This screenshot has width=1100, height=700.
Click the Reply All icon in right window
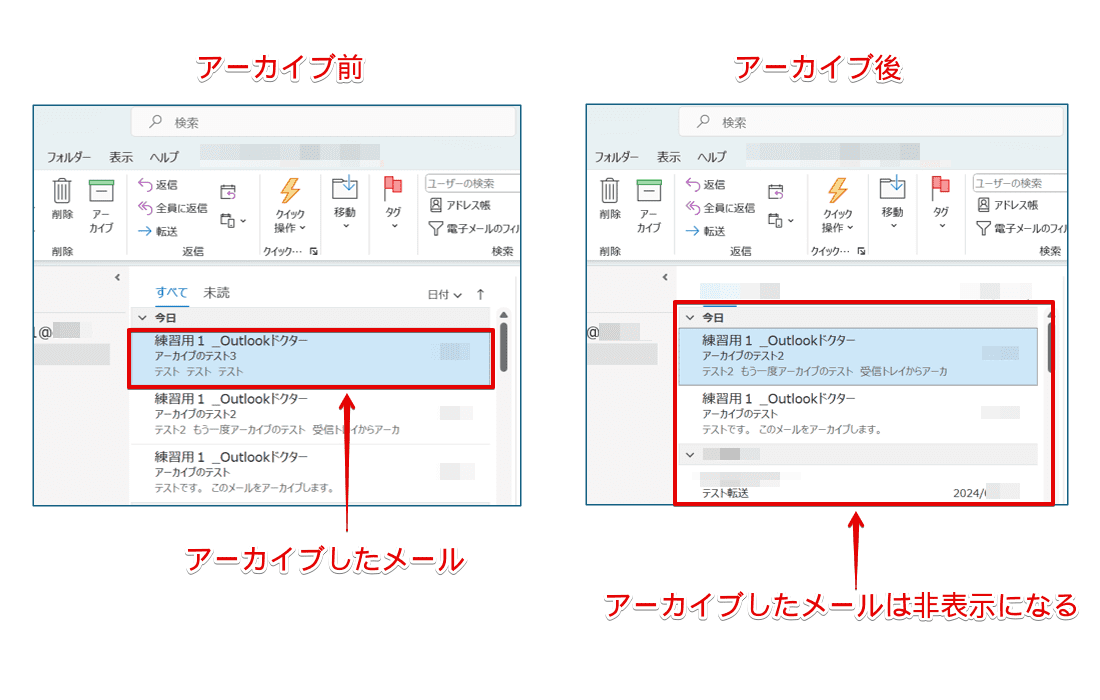[x=692, y=207]
